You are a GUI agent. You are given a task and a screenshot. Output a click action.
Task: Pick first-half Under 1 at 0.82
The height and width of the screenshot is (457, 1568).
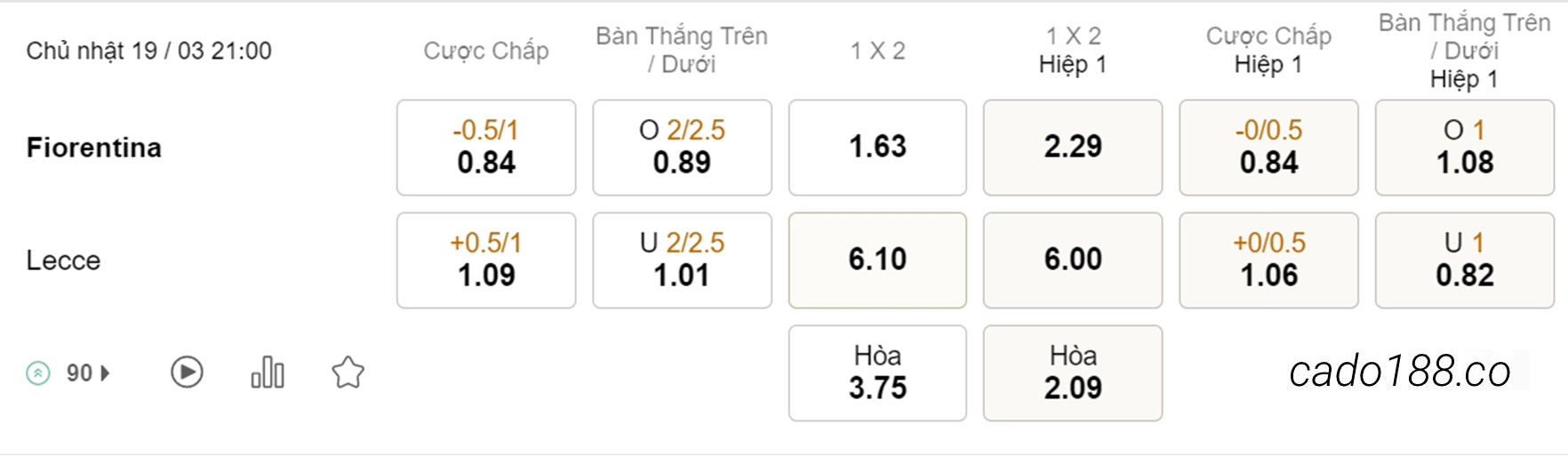(1465, 261)
